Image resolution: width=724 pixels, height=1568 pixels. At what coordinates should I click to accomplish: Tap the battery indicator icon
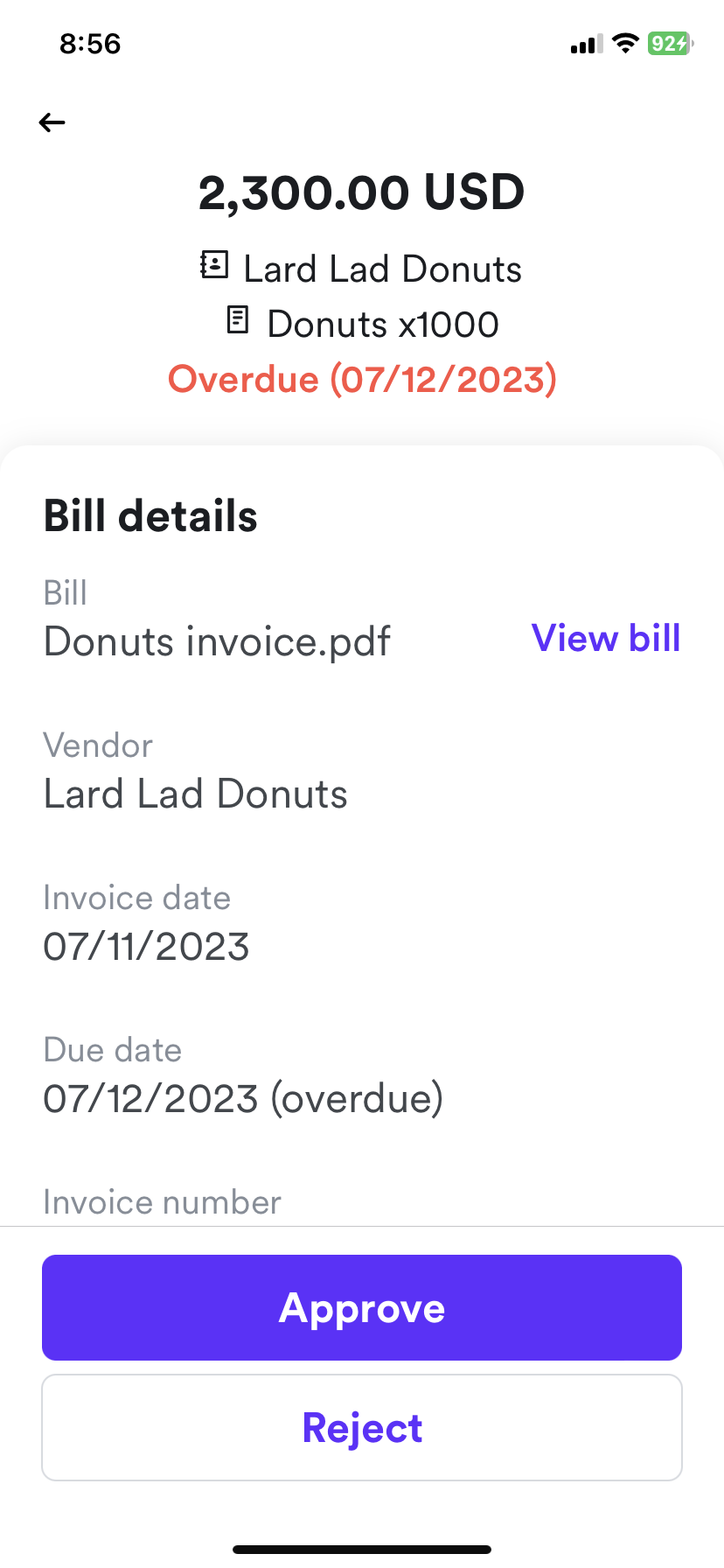670,43
